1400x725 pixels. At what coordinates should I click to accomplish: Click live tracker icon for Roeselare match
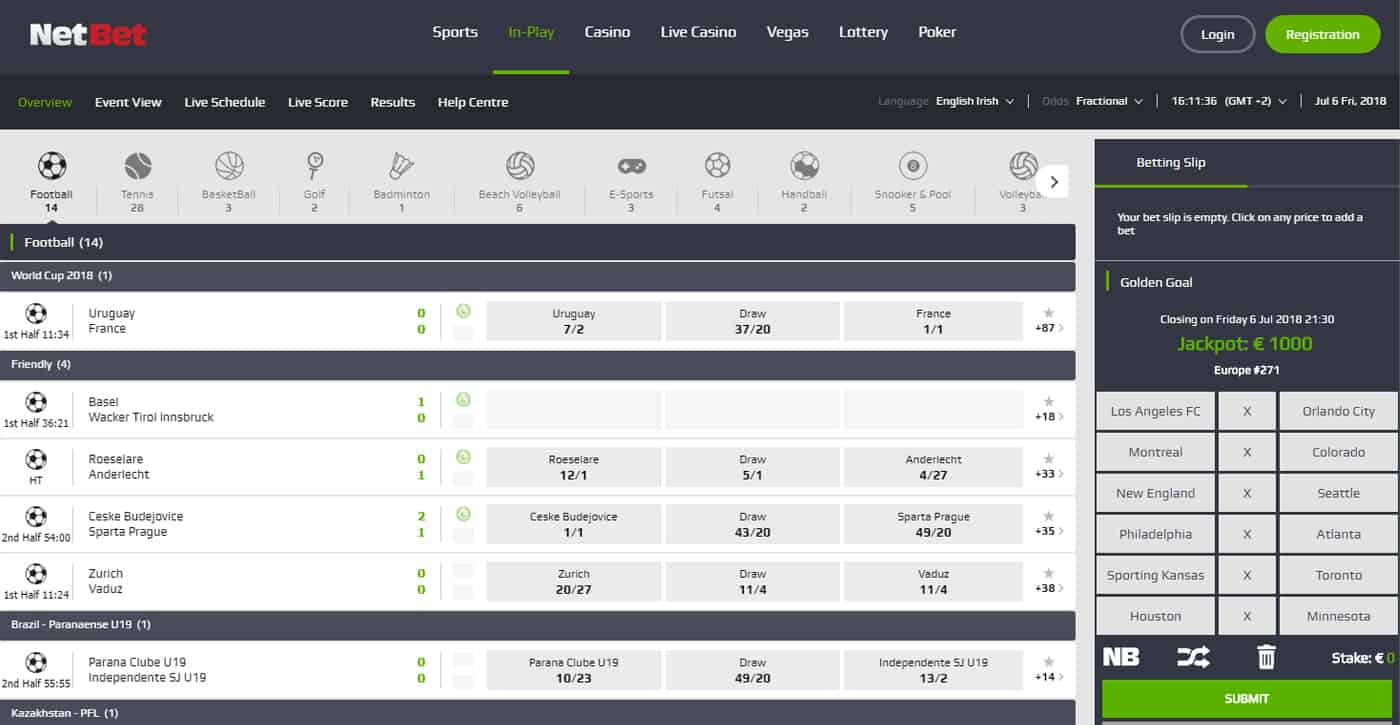pyautogui.click(x=463, y=457)
